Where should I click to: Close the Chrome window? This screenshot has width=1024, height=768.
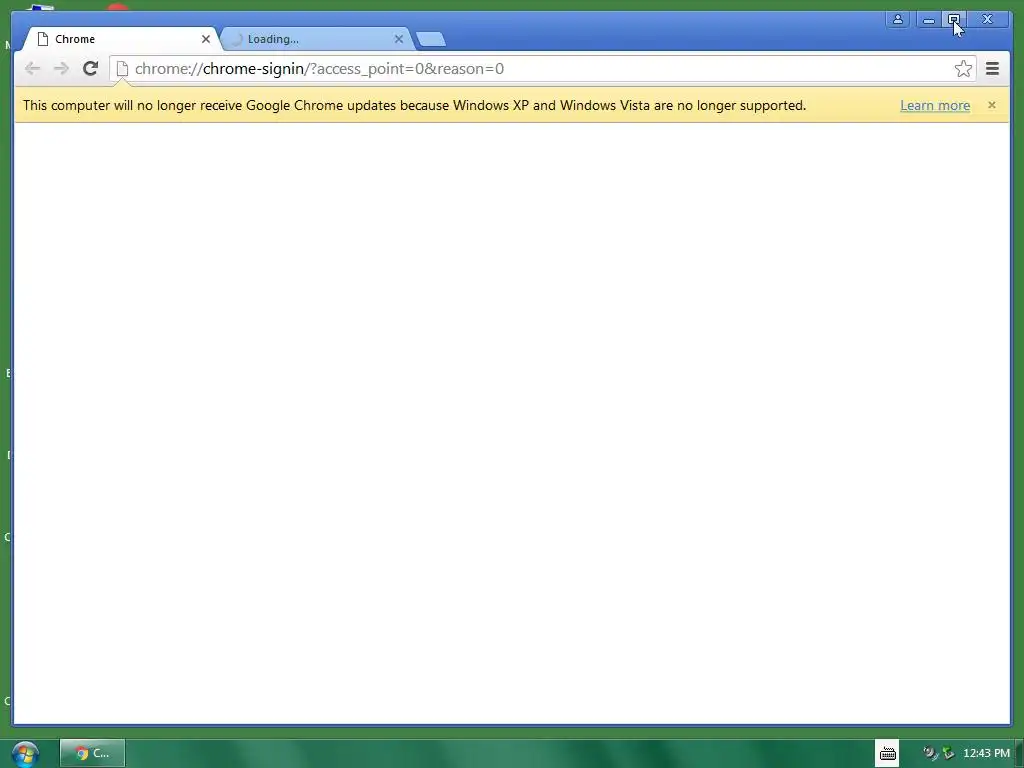click(987, 20)
